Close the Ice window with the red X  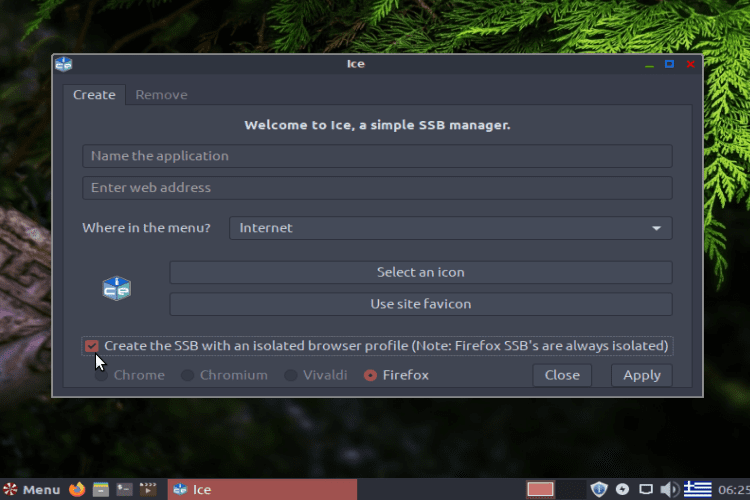point(690,64)
